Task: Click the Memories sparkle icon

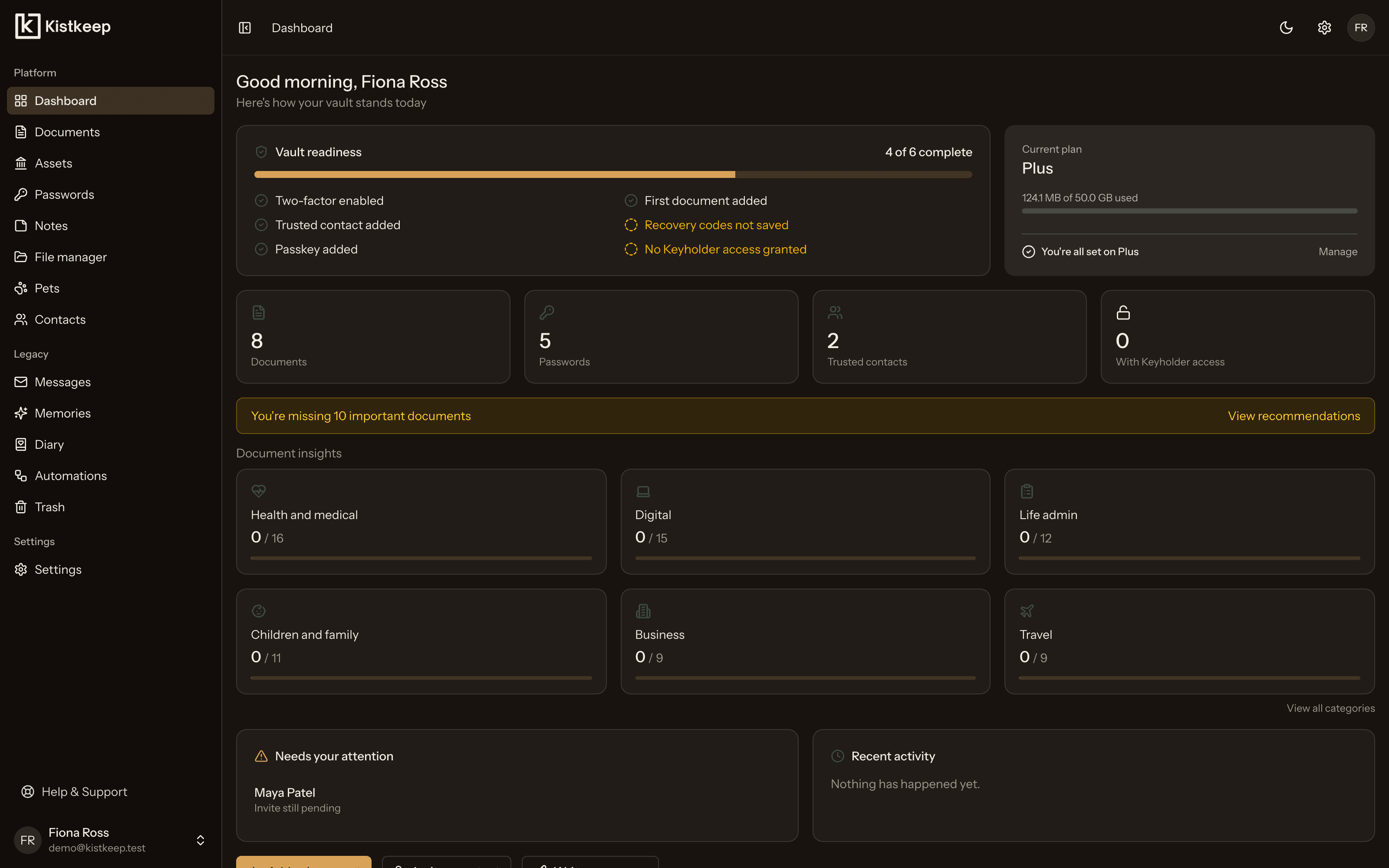Action: [x=21, y=413]
